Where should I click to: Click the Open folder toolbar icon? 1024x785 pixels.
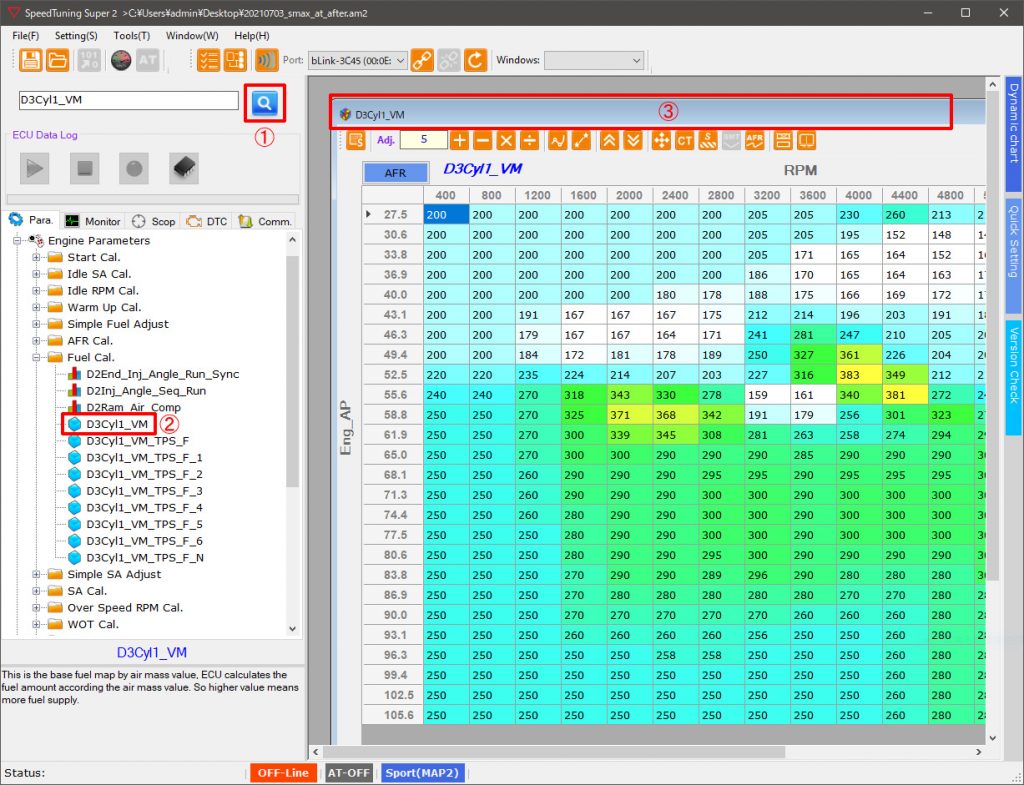point(57,60)
